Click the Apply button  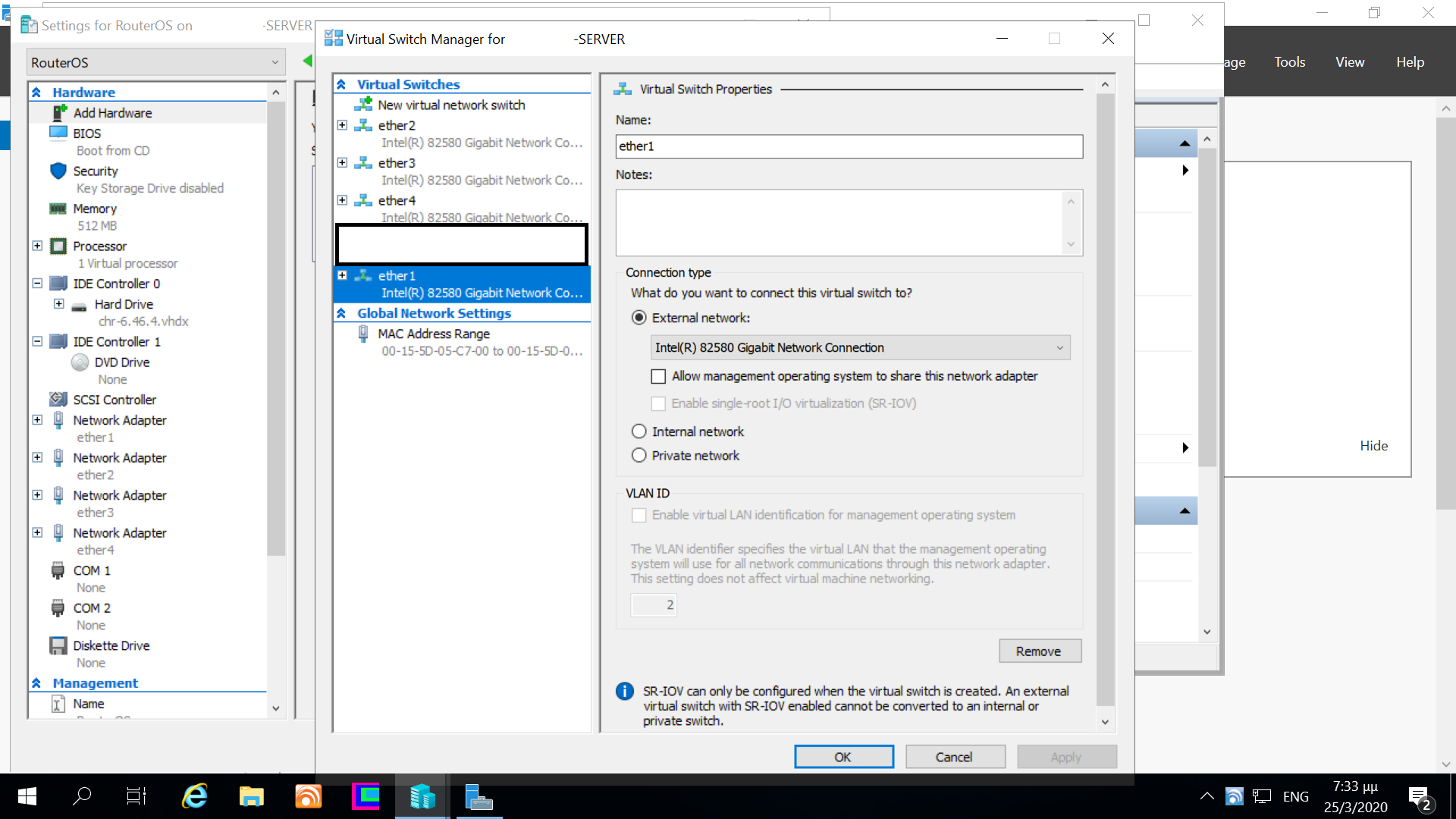coord(1066,757)
